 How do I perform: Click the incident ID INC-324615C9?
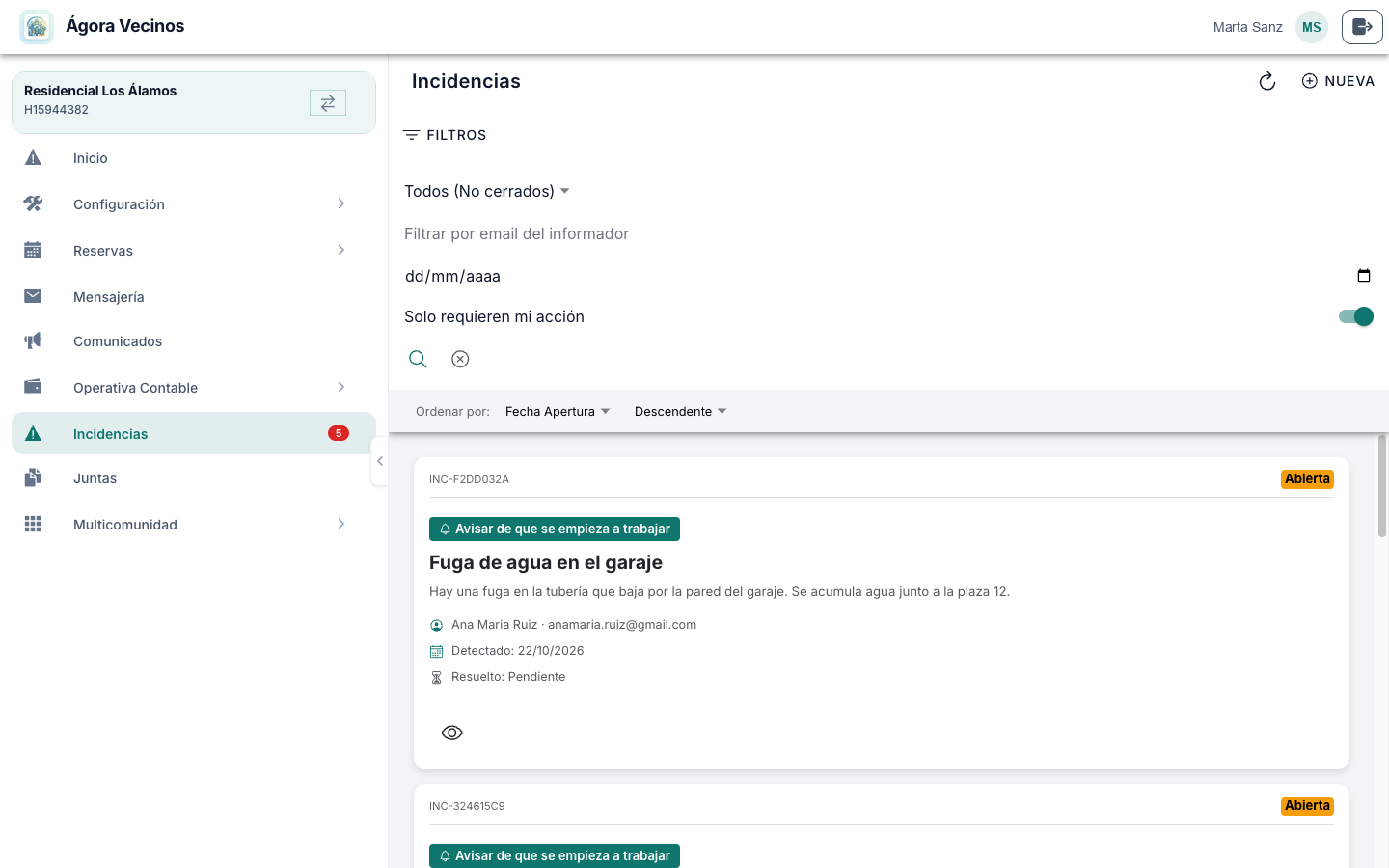pyautogui.click(x=467, y=806)
